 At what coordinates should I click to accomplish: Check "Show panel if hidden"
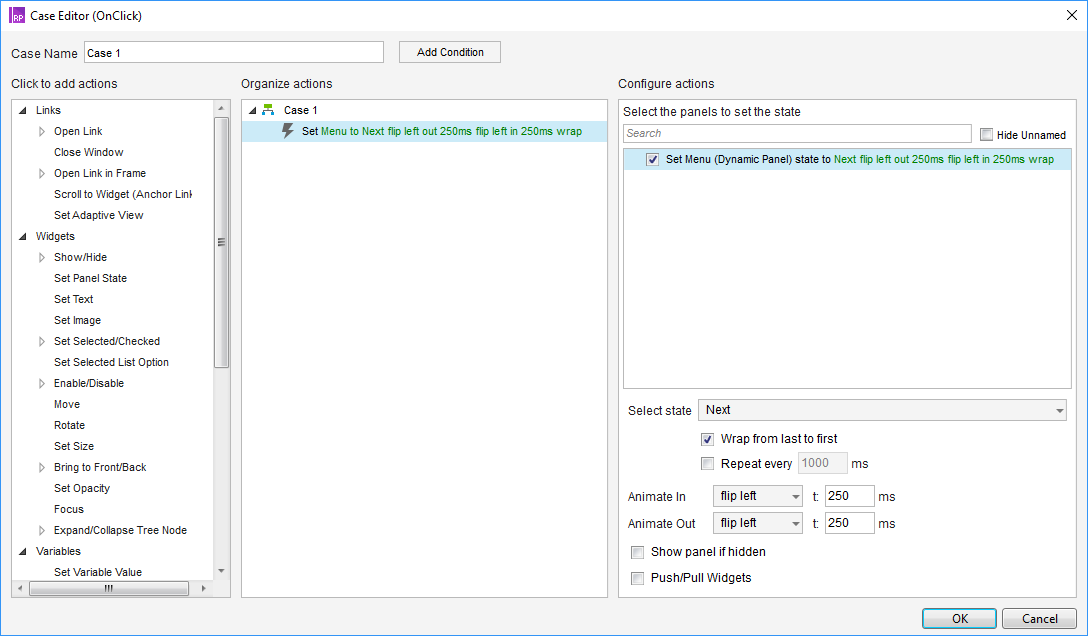(x=637, y=551)
